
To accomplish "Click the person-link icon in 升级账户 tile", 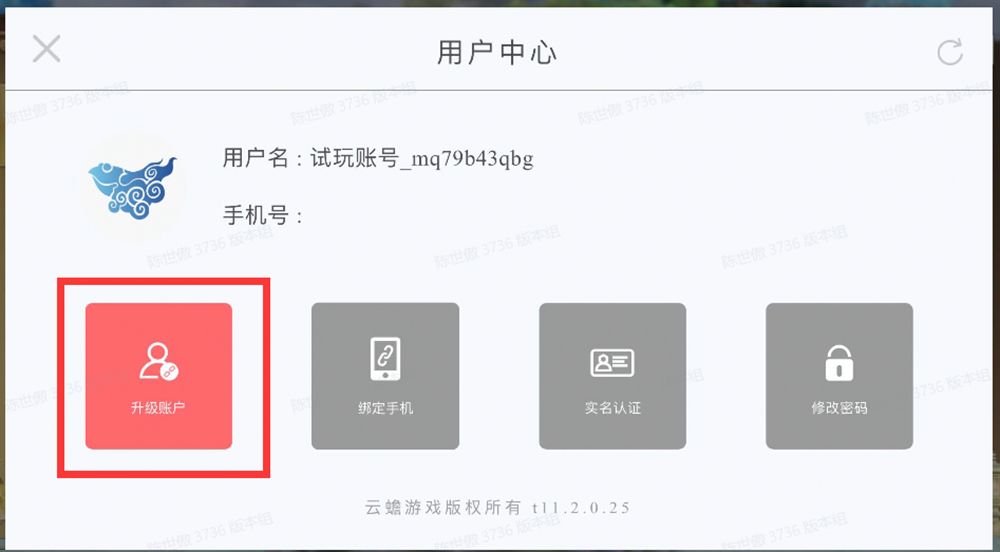I will [159, 361].
